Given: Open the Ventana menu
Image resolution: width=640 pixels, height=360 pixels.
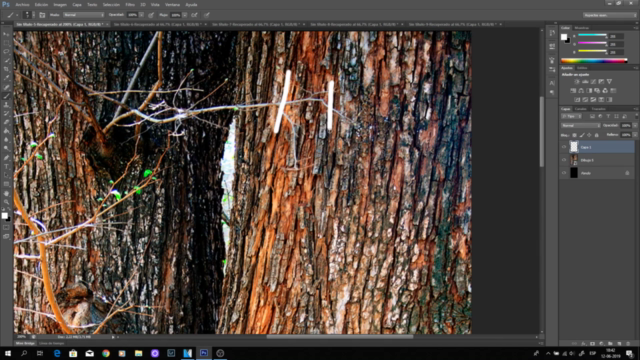Looking at the screenshot, I should point(172,5).
